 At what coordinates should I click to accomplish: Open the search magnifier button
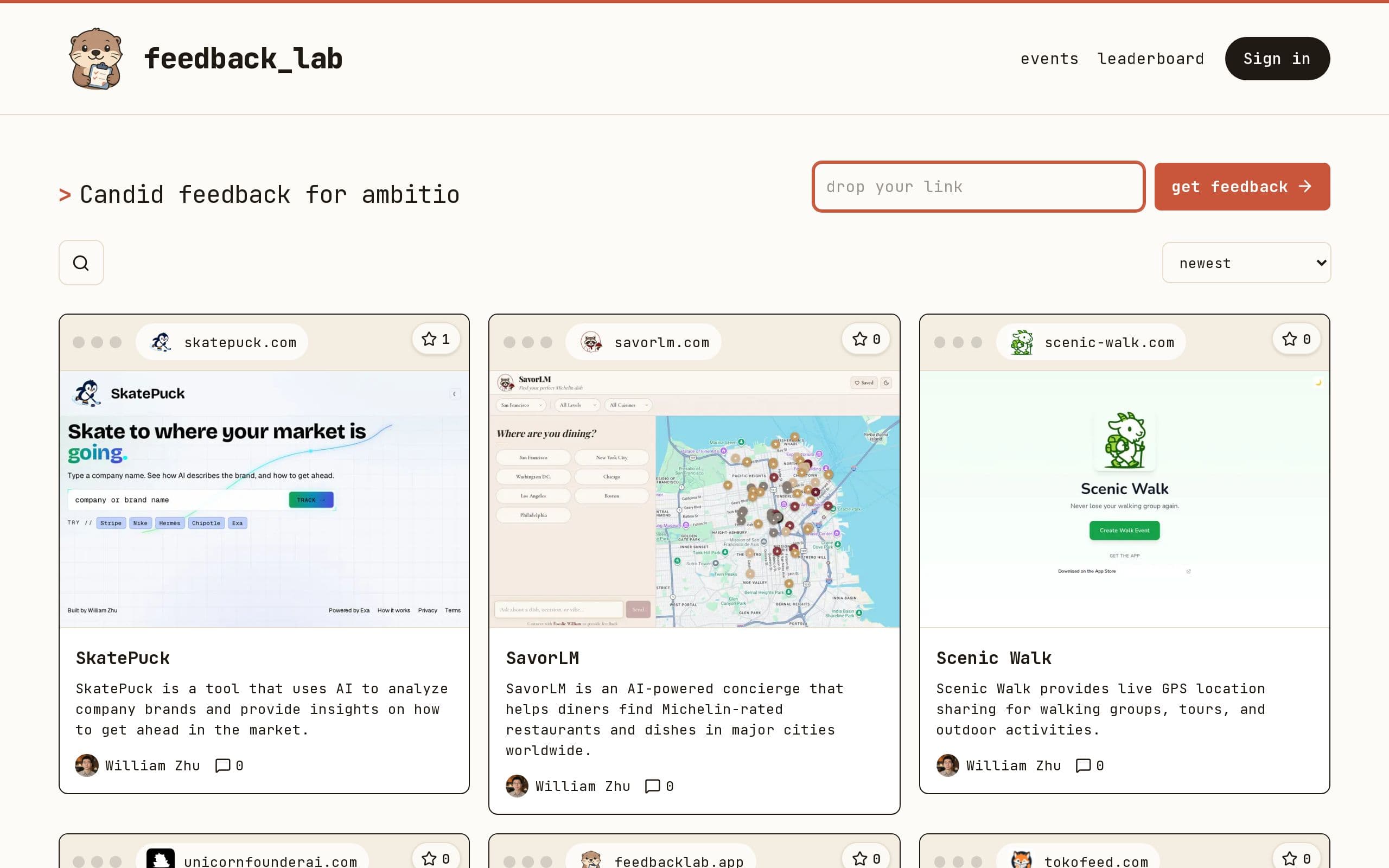pos(81,263)
